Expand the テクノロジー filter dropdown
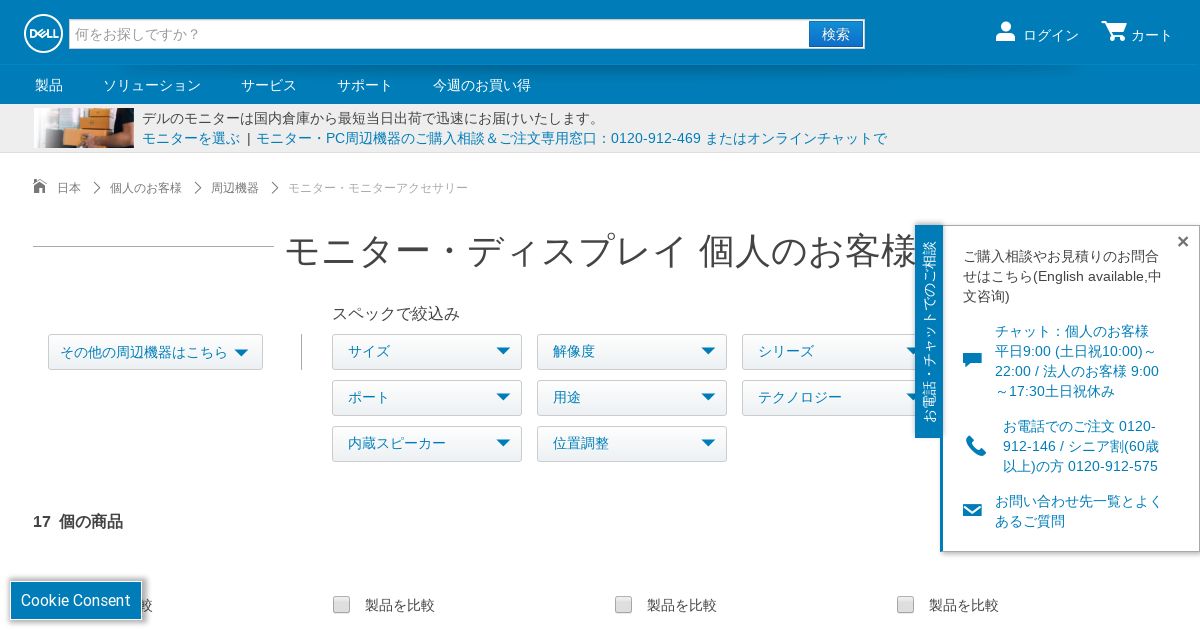 coord(829,398)
